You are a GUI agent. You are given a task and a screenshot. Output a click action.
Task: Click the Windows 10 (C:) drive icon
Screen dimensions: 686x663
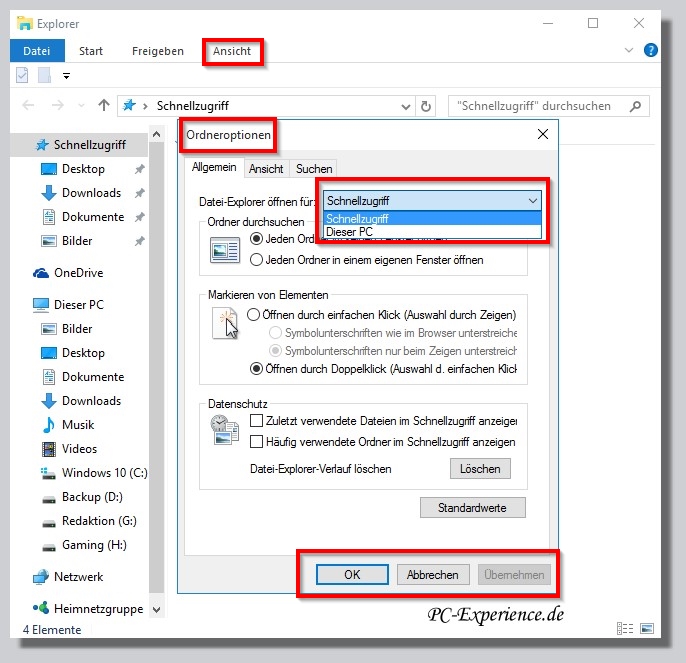coord(49,473)
